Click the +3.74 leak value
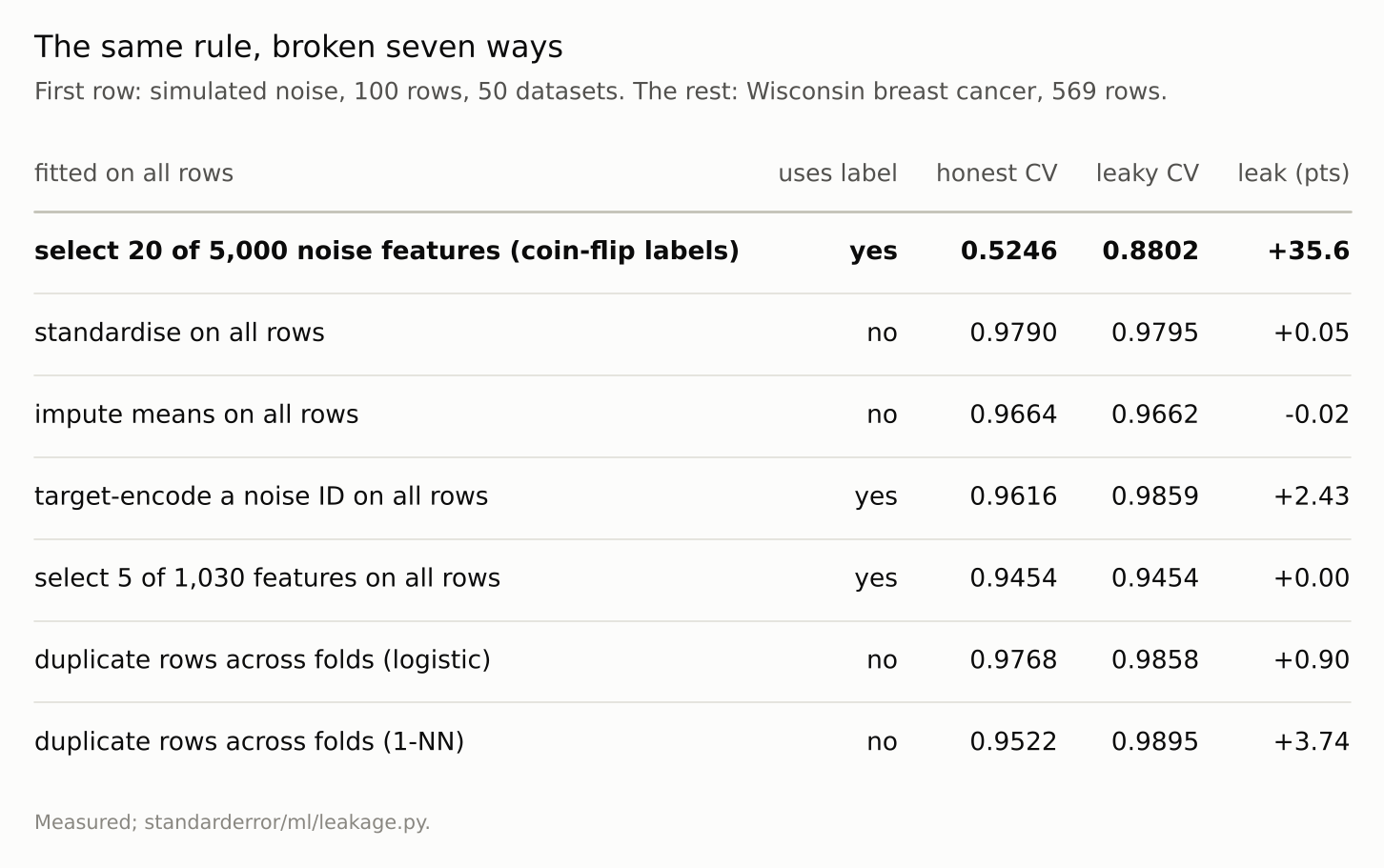Viewport: 1384px width, 868px height. click(1312, 741)
